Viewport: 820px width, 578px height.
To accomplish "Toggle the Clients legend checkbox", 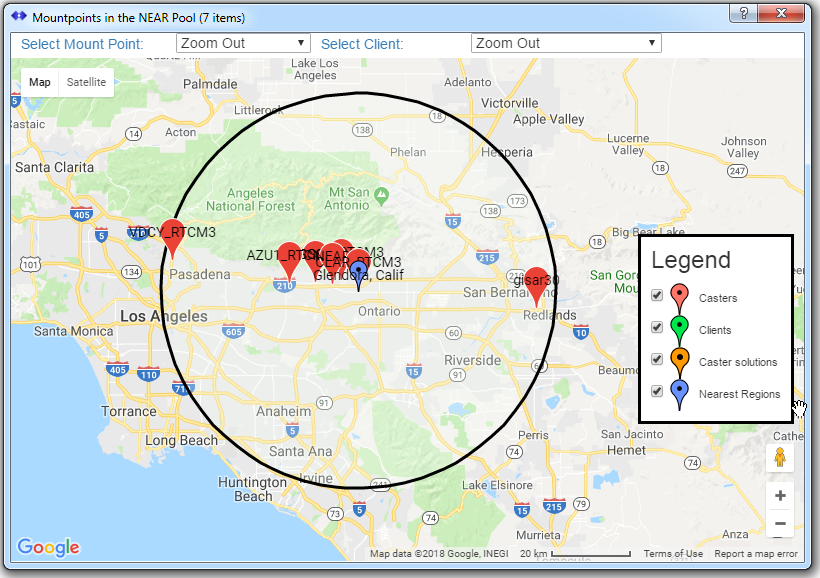I will tap(657, 327).
